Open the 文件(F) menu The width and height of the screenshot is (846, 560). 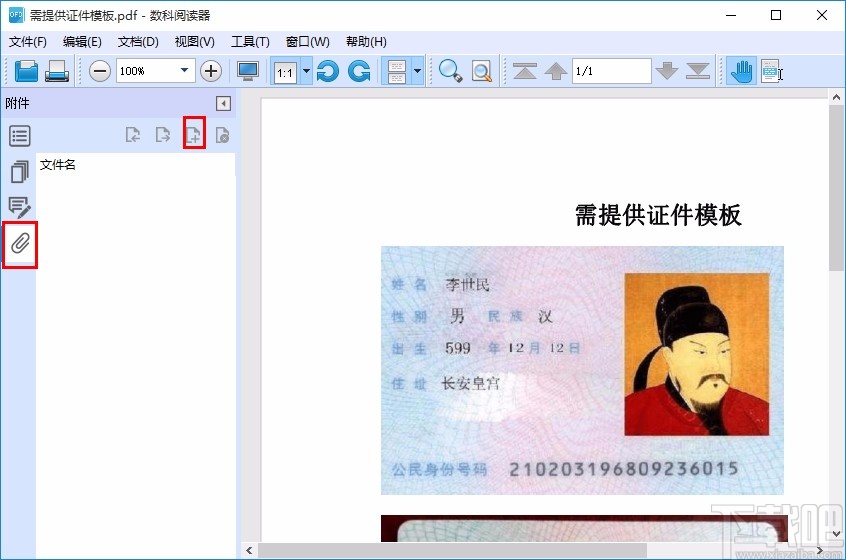coord(28,42)
